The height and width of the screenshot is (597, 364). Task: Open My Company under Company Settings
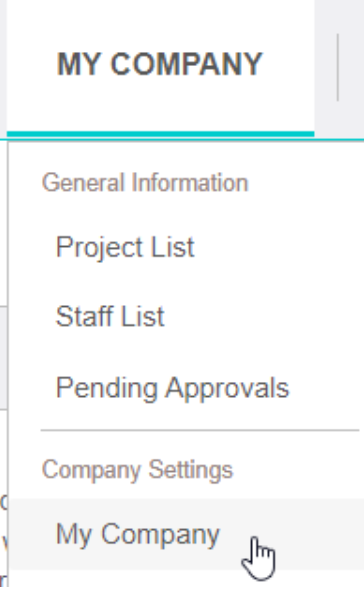[x=137, y=535]
